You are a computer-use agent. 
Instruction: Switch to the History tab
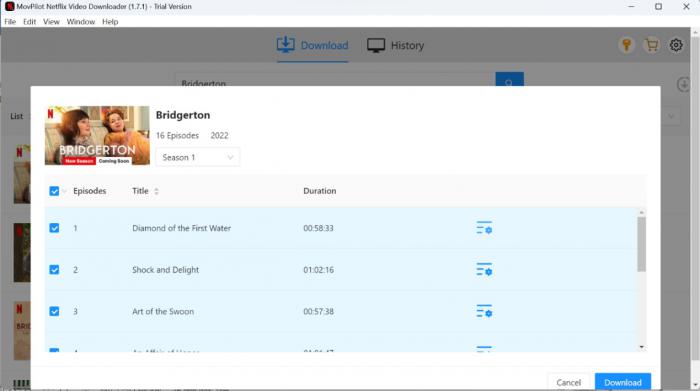tap(396, 45)
